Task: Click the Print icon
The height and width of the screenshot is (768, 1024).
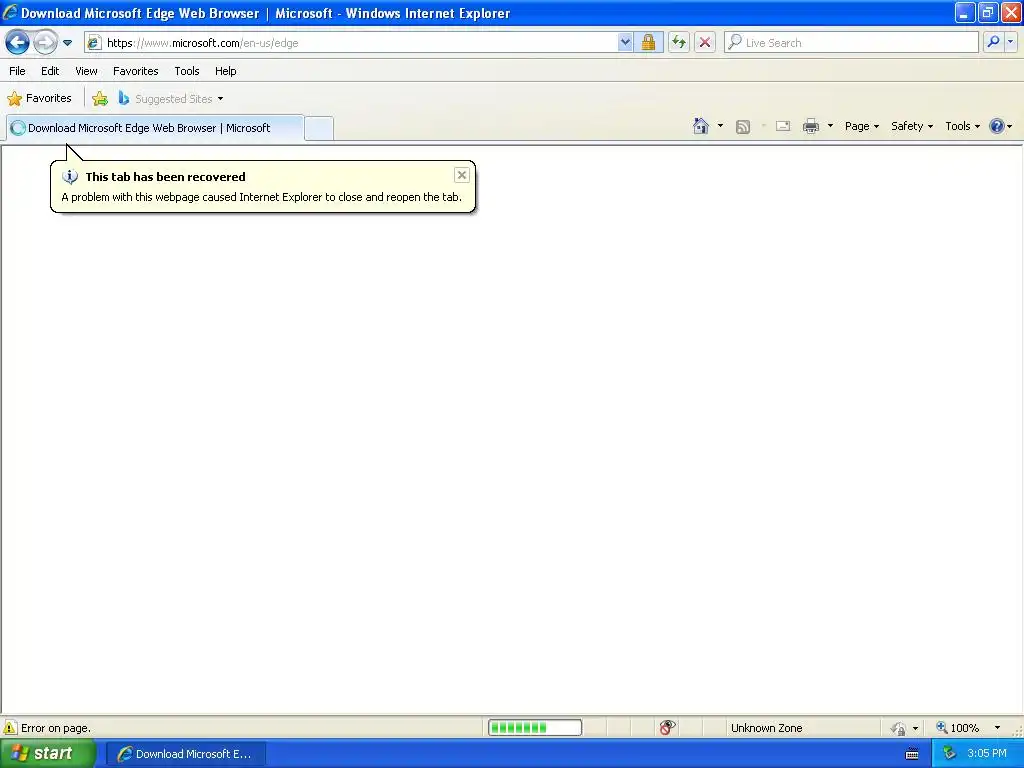Action: 811,126
